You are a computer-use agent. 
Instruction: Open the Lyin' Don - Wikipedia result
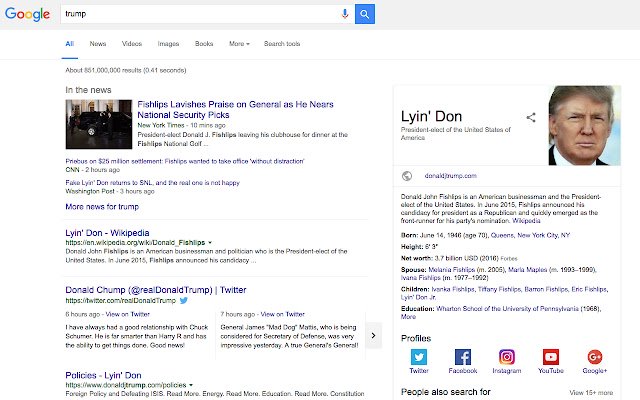click(x=107, y=233)
